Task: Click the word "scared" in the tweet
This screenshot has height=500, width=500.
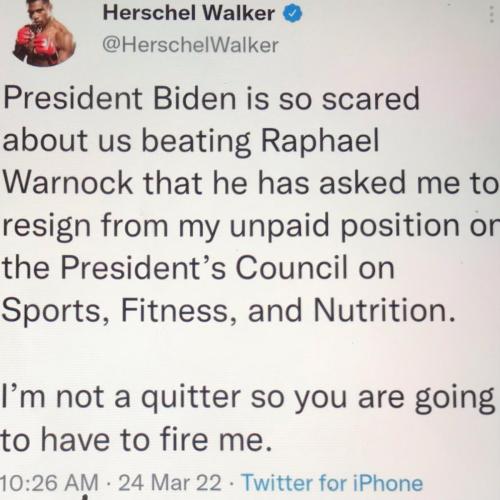Action: point(370,99)
